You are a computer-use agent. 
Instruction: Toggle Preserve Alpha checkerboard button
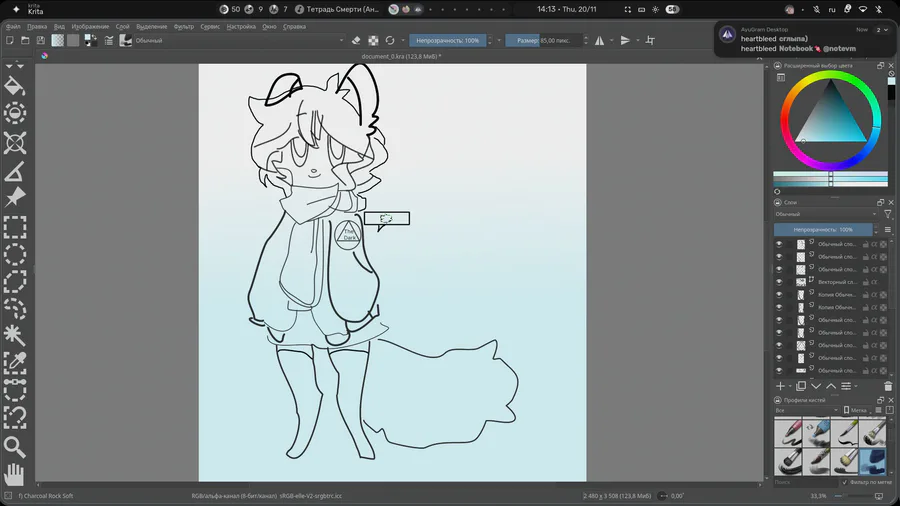point(373,40)
